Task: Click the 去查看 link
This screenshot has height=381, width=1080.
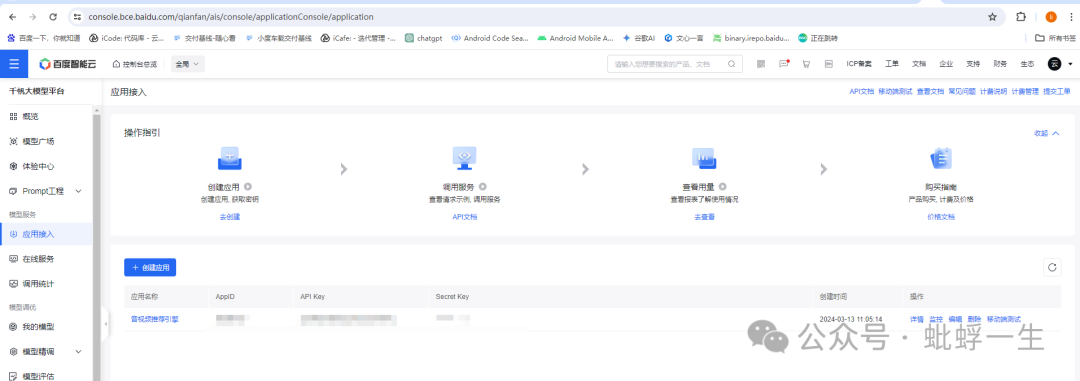Action: pyautogui.click(x=704, y=216)
